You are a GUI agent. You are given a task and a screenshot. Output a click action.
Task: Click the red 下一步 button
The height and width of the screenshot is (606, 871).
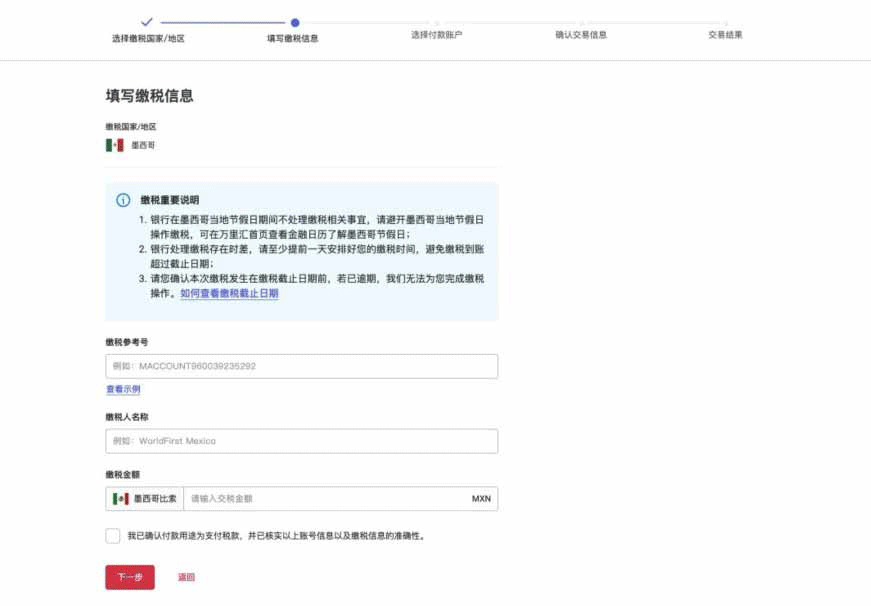pos(130,577)
